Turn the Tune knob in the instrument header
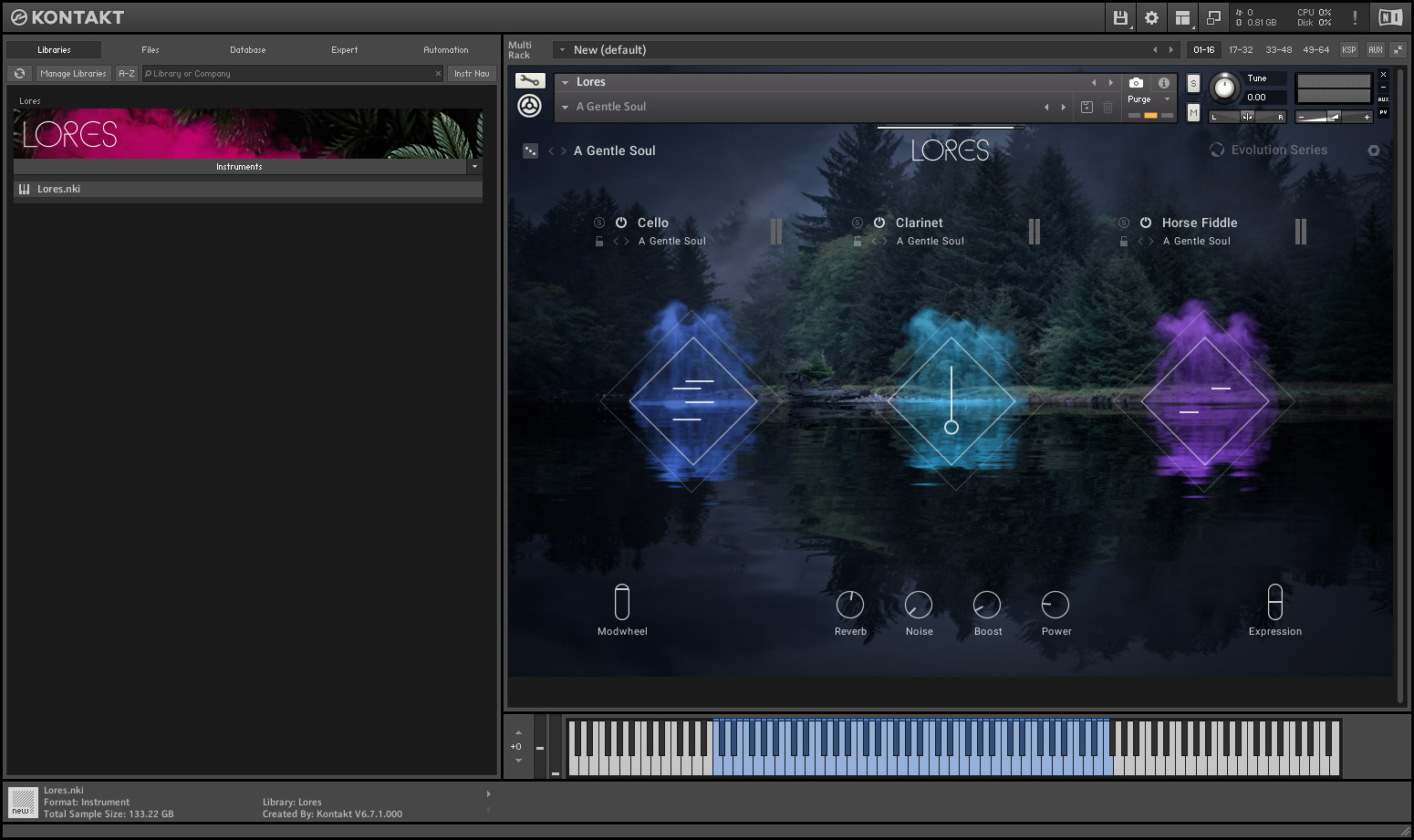 [1224, 88]
